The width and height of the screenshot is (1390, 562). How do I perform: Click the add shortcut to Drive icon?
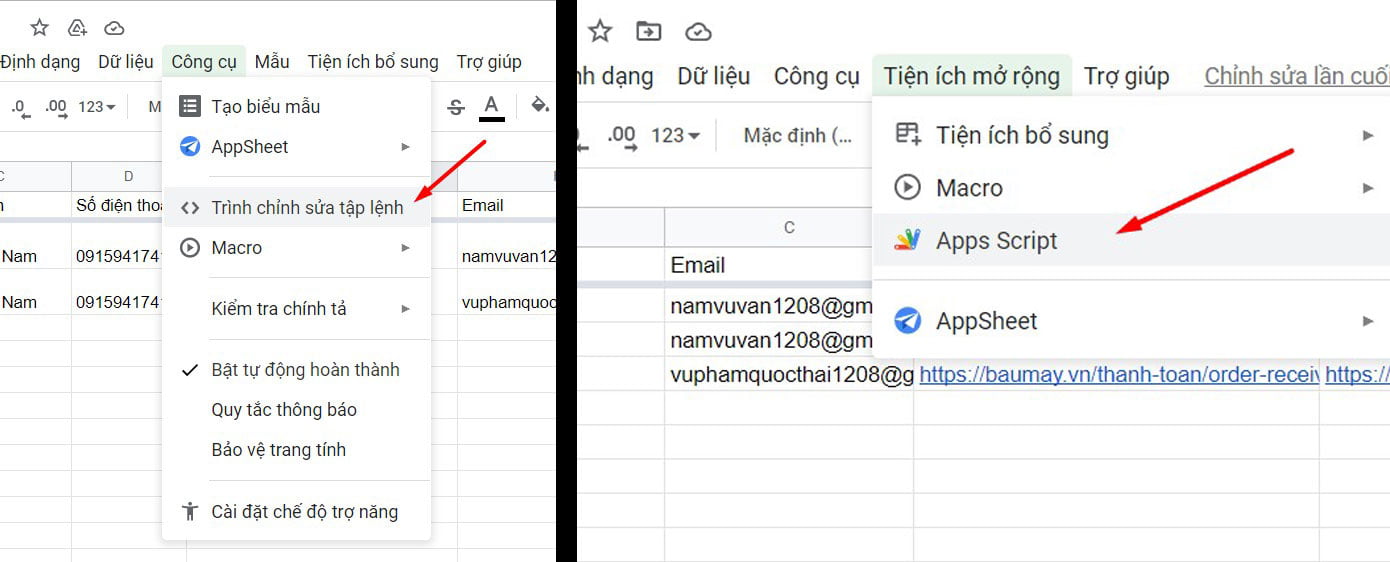[x=77, y=28]
